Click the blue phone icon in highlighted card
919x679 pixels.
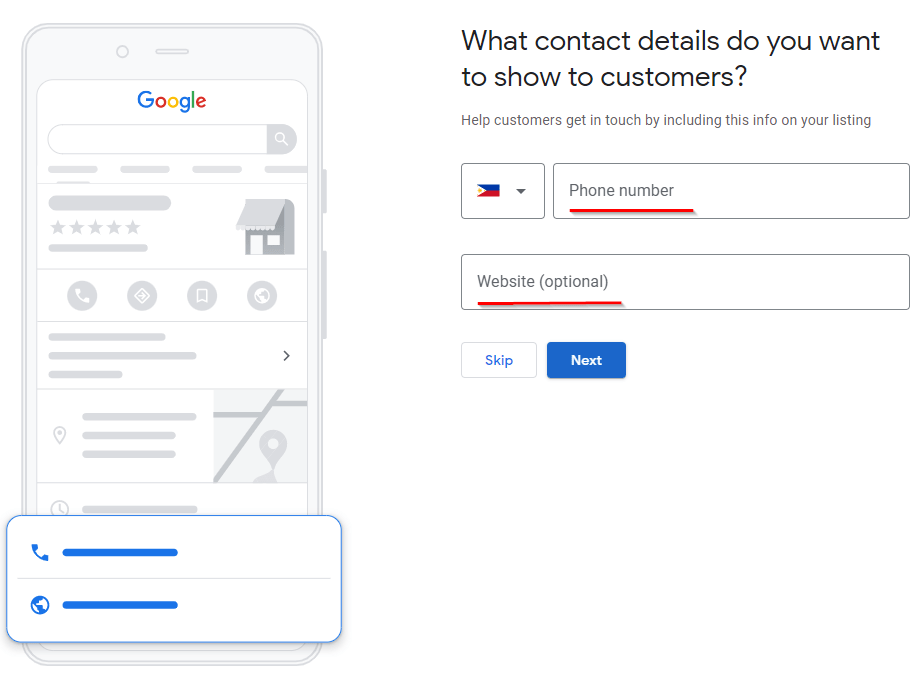[40, 552]
